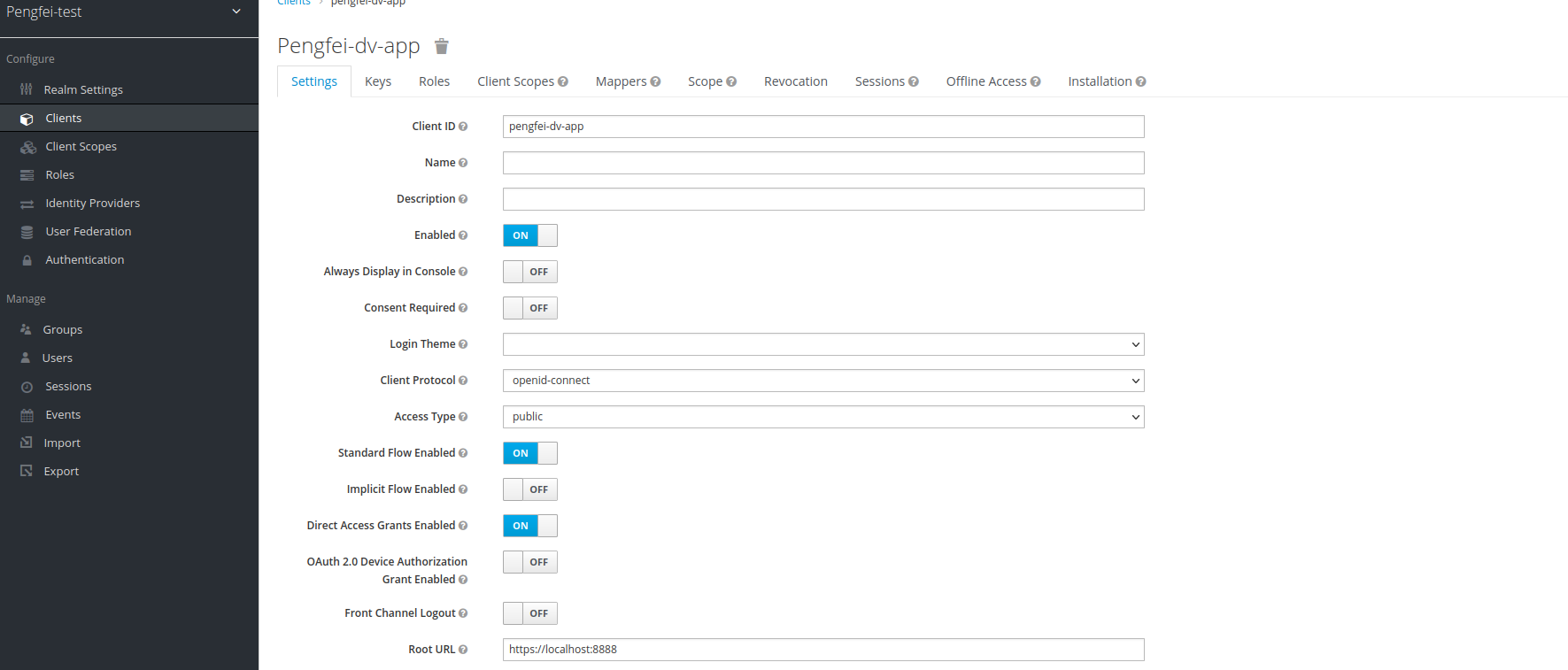Toggle the Enabled switch off
Viewport: 1568px width, 670px height.
click(530, 235)
